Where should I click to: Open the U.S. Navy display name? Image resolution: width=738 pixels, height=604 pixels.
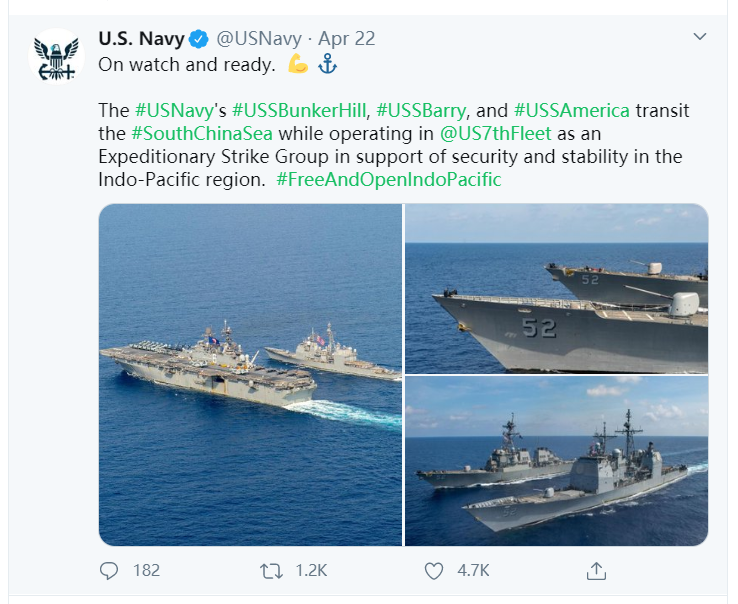(141, 39)
